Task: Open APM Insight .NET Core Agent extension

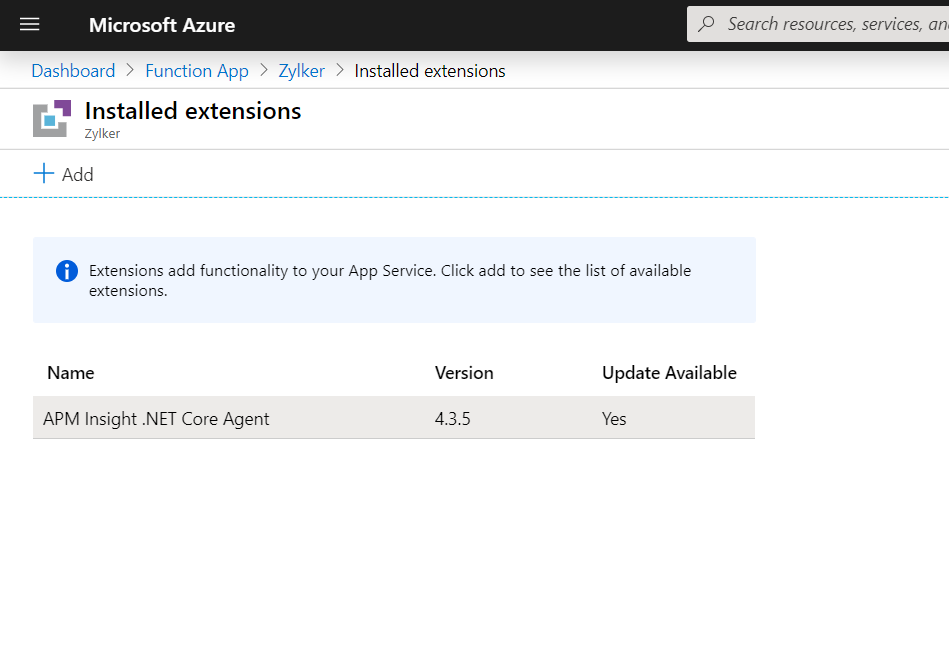Action: click(156, 419)
